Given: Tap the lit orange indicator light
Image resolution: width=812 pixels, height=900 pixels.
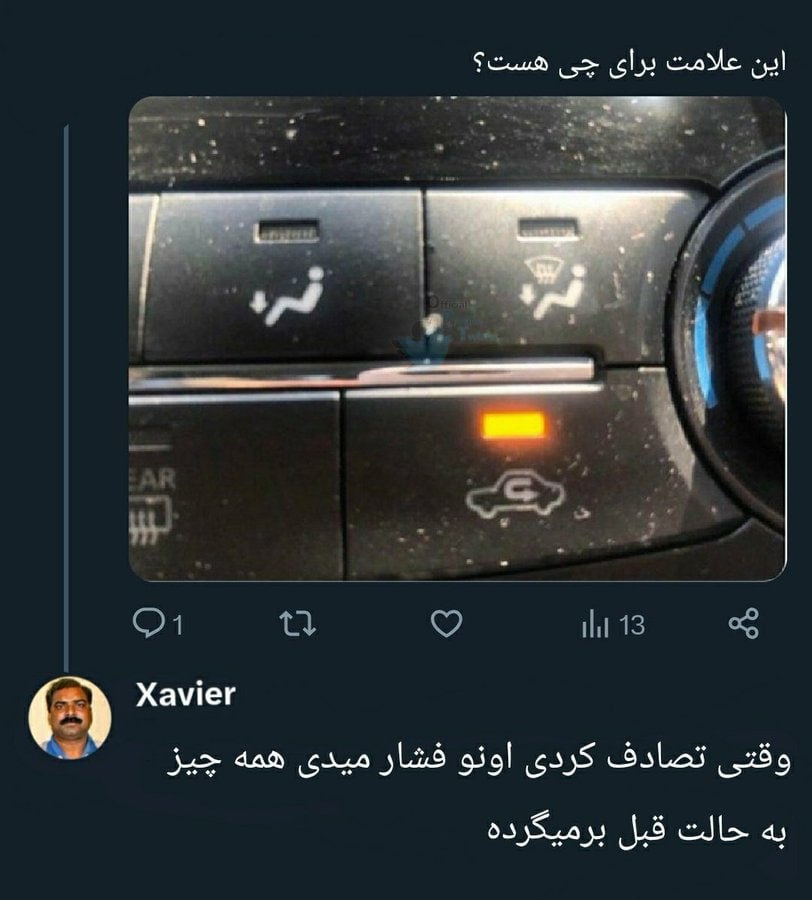Looking at the screenshot, I should (514, 425).
